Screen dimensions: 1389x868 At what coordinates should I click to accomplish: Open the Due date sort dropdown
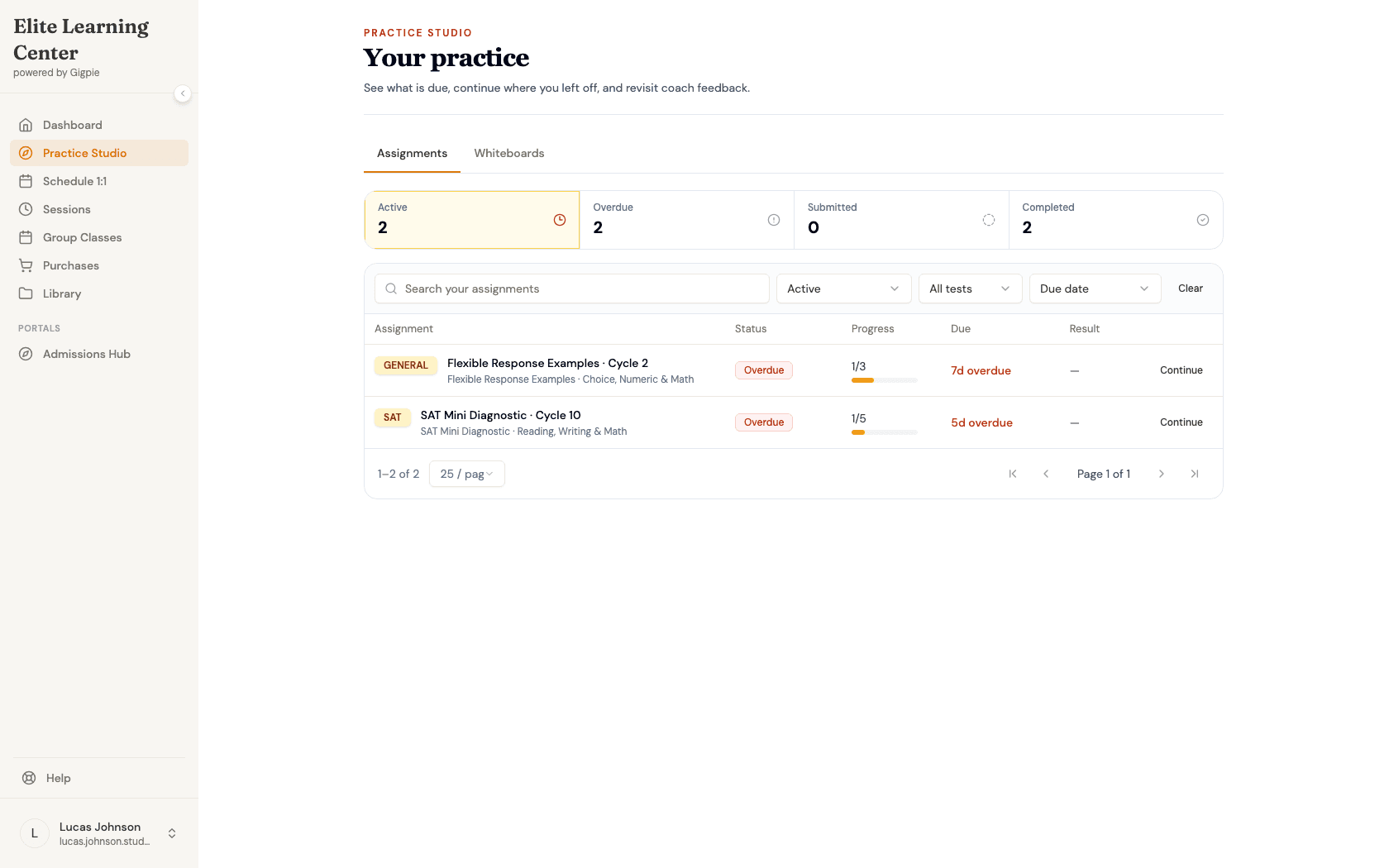tap(1095, 289)
